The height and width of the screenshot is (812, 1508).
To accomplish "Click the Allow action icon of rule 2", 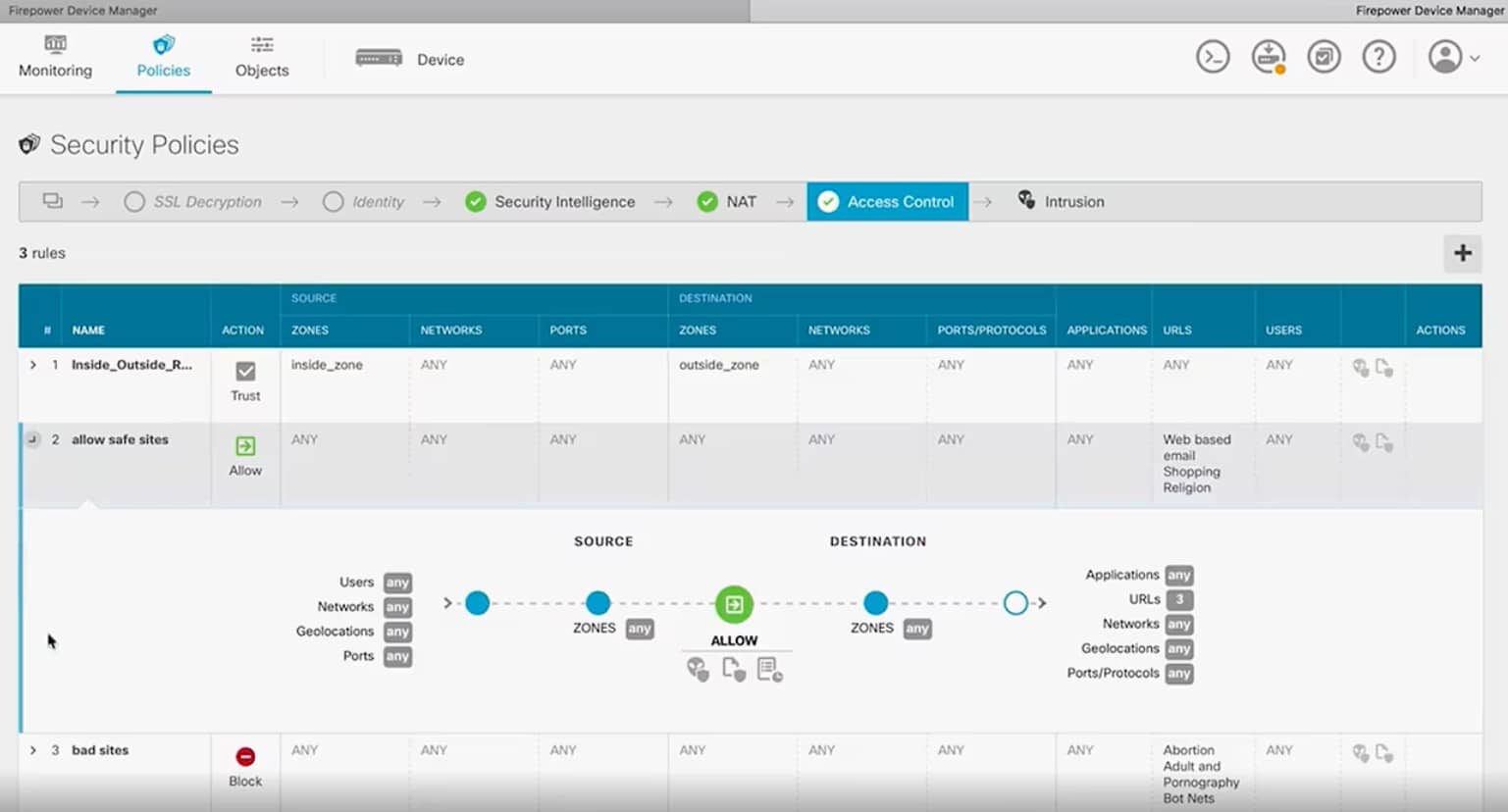I will coord(245,446).
